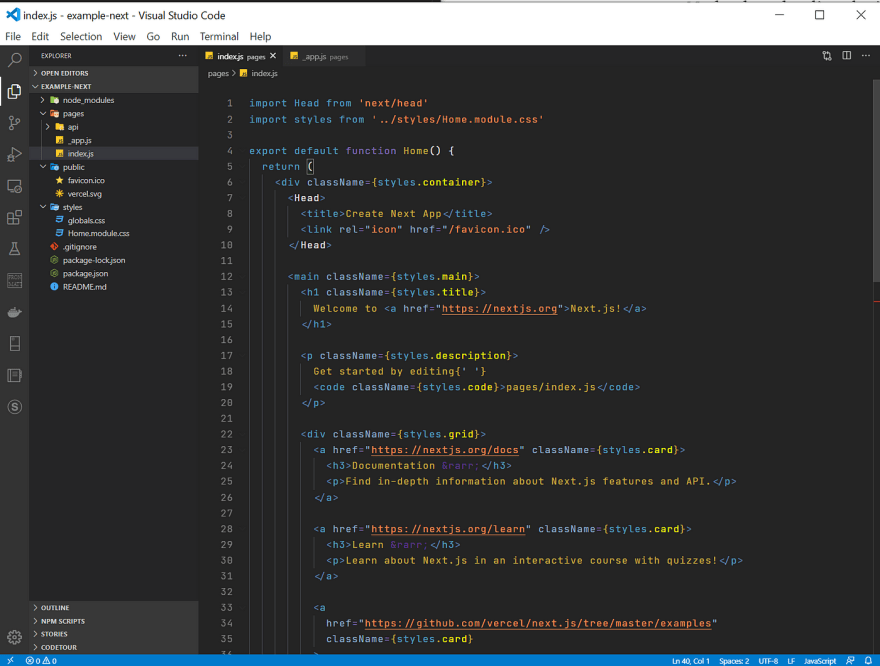Image resolution: width=880 pixels, height=666 pixels.
Task: Click the Explorer more actions ellipsis
Action: [182, 56]
